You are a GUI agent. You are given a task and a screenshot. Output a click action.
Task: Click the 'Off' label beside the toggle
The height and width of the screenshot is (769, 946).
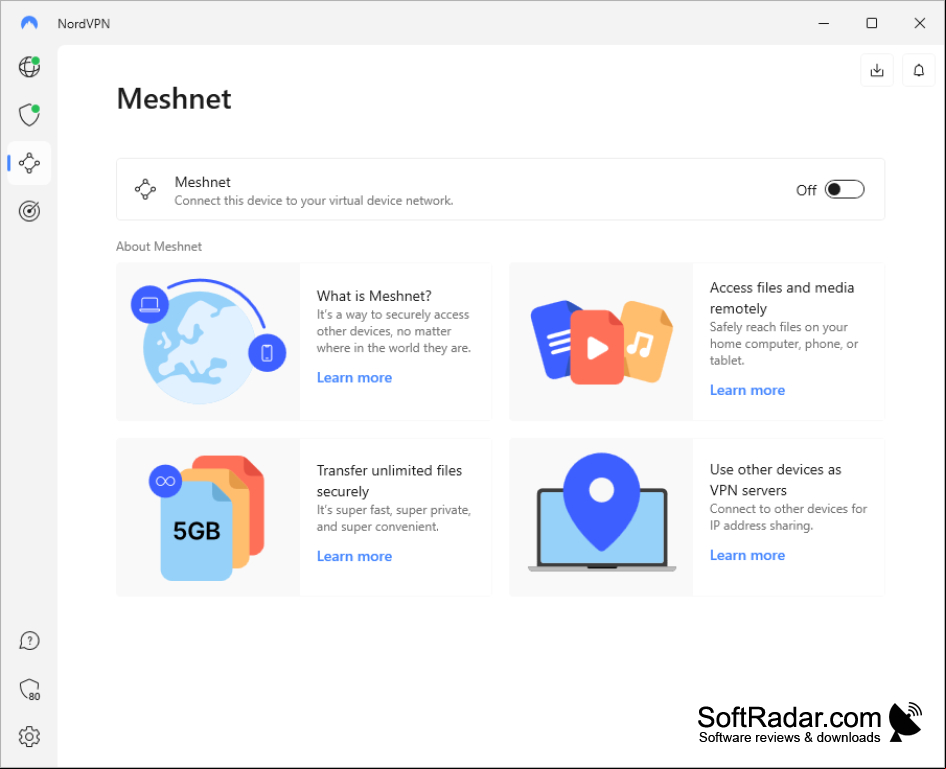(806, 190)
